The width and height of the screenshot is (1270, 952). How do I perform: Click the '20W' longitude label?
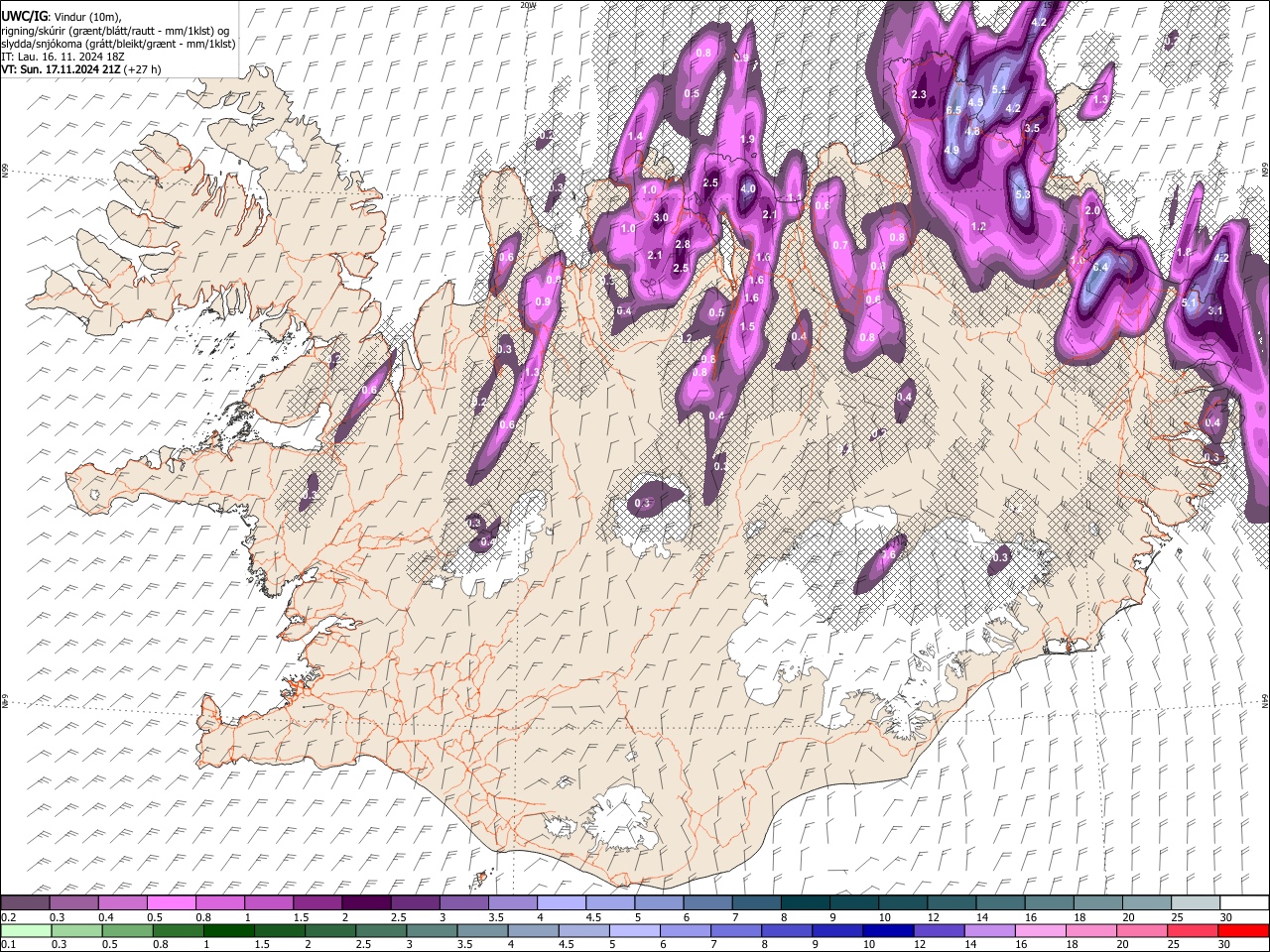pos(528,5)
